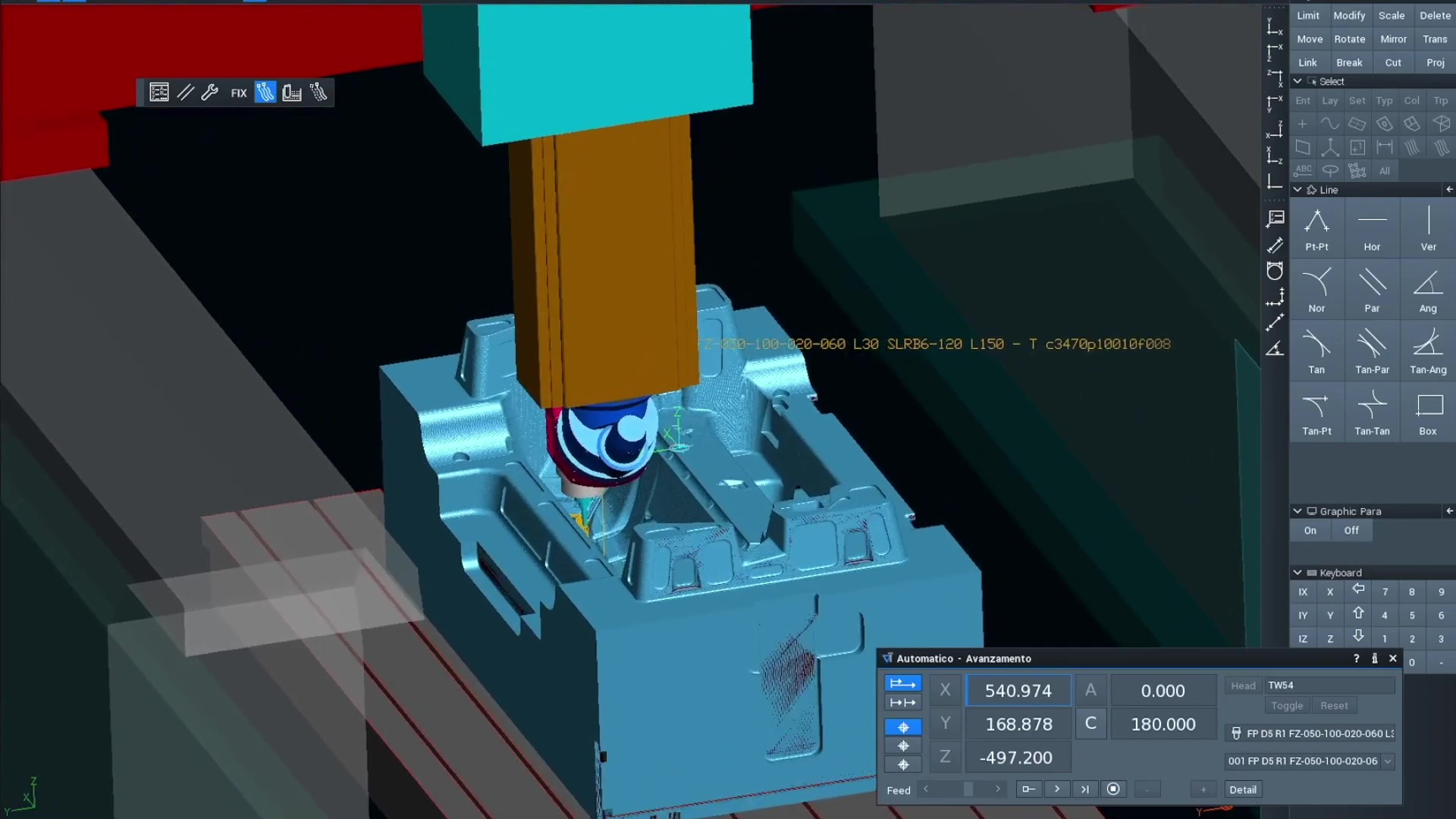
Task: Open the 001 FP D5 R1 toolpath dropdown
Action: 1388,761
